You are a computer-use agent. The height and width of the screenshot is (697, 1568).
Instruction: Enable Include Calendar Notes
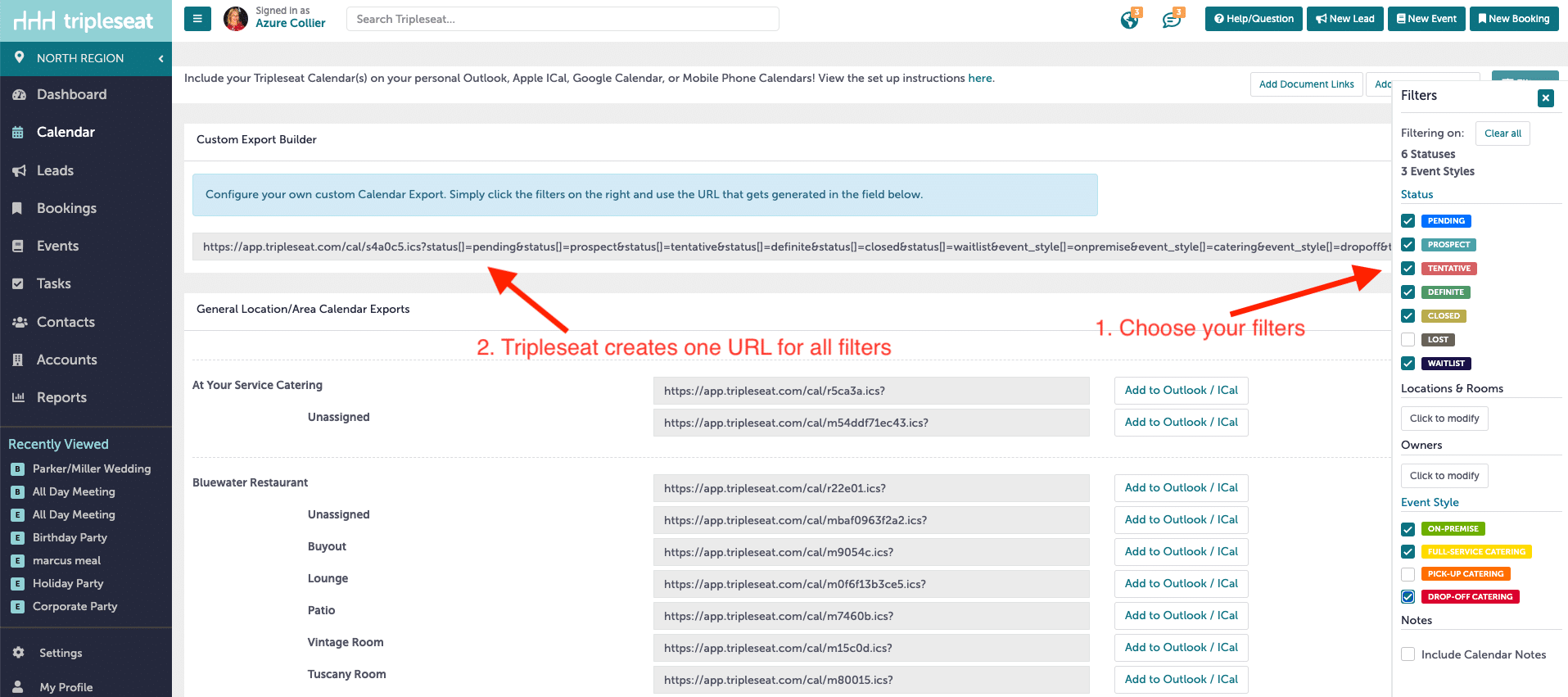[1408, 654]
